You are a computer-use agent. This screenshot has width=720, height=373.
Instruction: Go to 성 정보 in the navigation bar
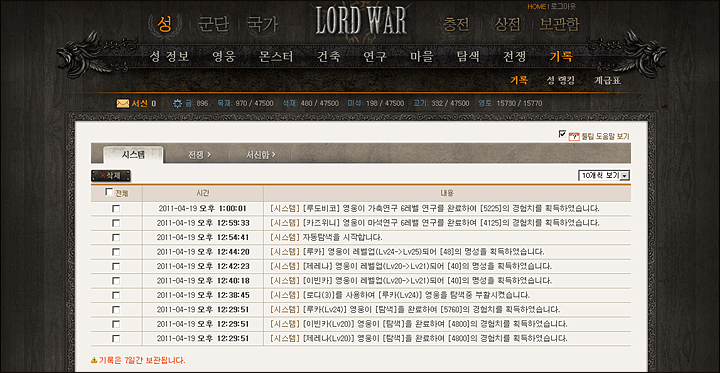pos(169,57)
